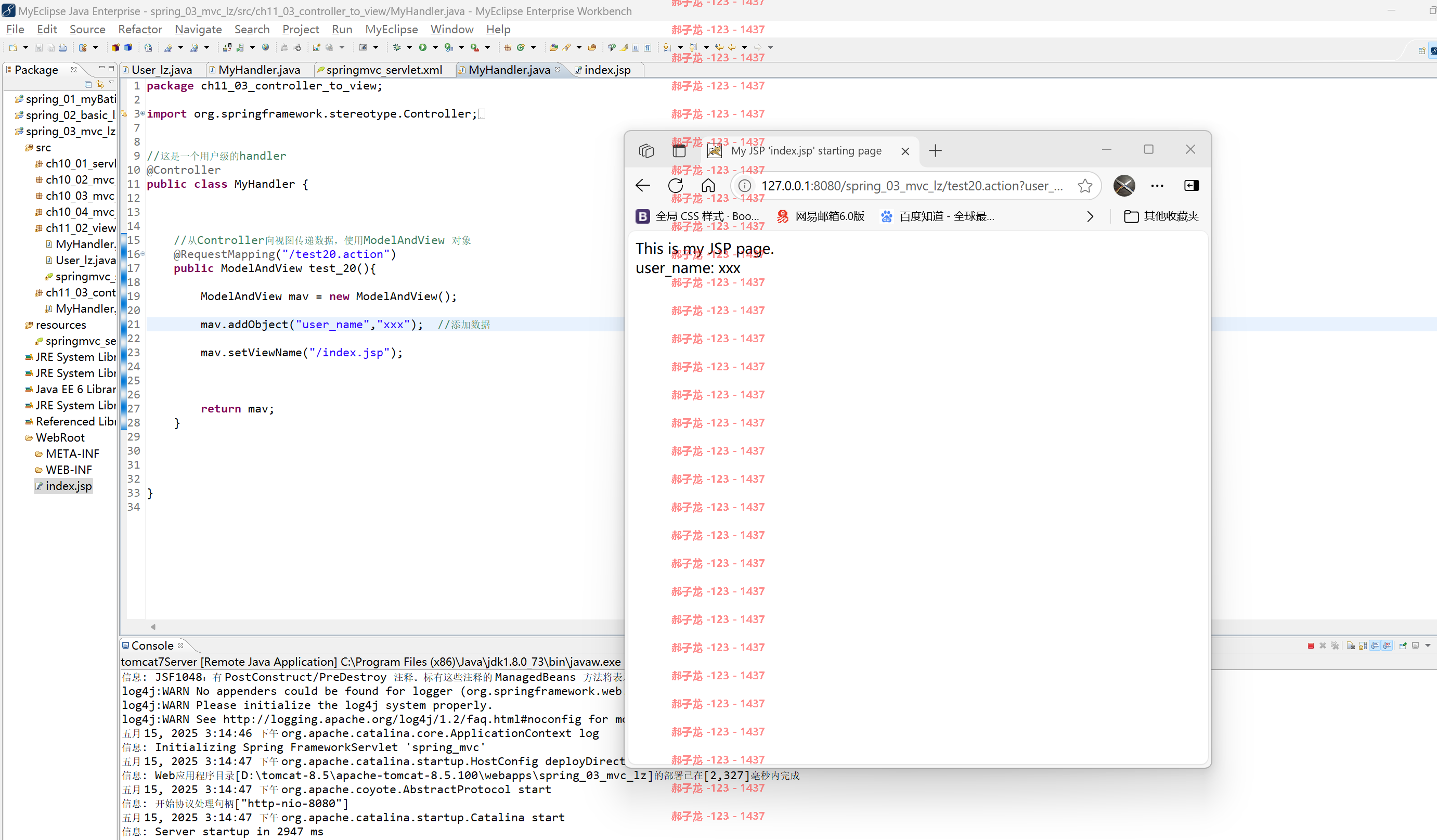1437x840 pixels.
Task: Open a new browser tab with plus
Action: [935, 150]
